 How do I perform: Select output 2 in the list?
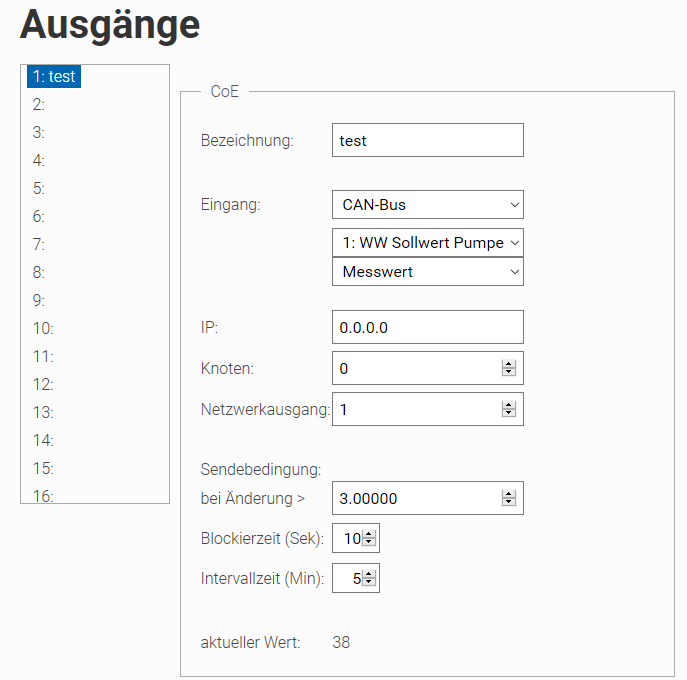pos(39,104)
